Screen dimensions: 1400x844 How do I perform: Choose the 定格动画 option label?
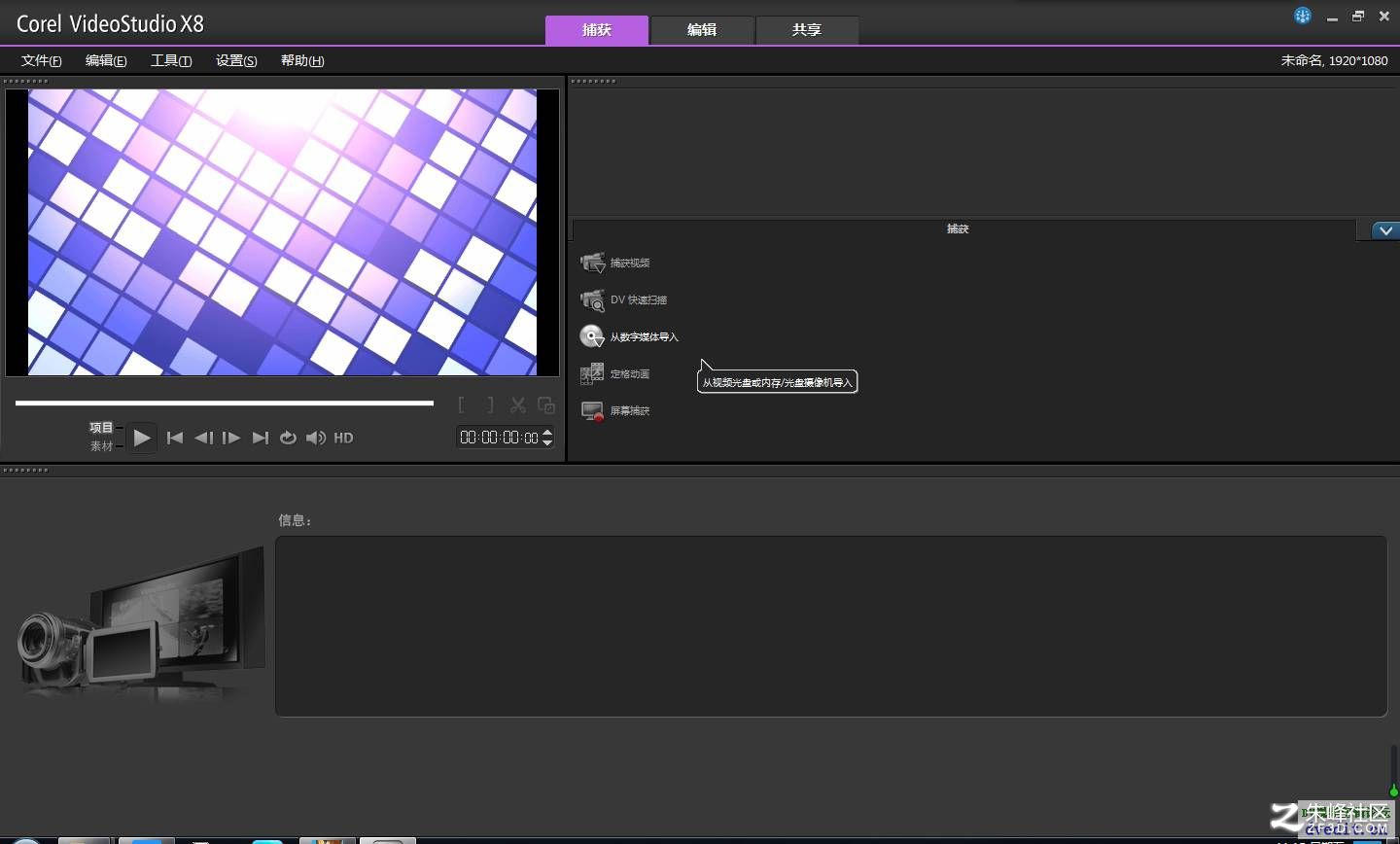coord(630,373)
